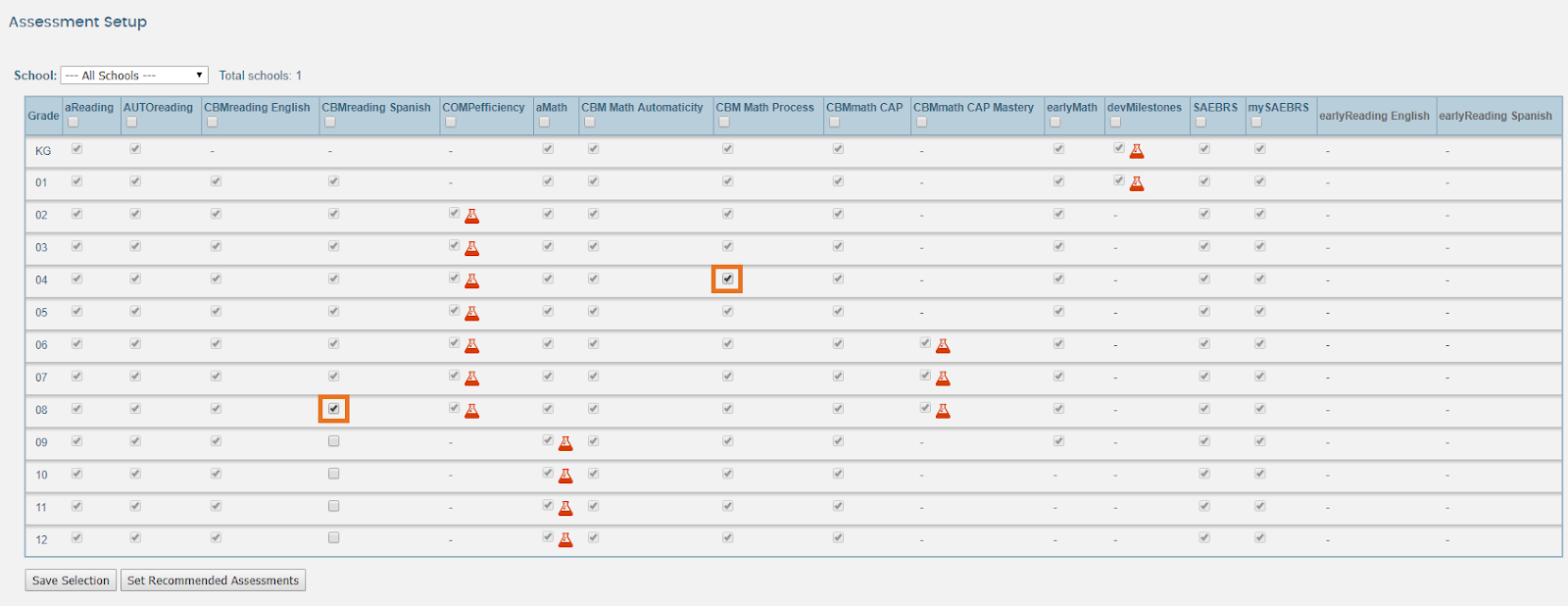1568x606 pixels.
Task: Toggle SAEBRS checkbox for grade 12
Action: pos(1204,537)
